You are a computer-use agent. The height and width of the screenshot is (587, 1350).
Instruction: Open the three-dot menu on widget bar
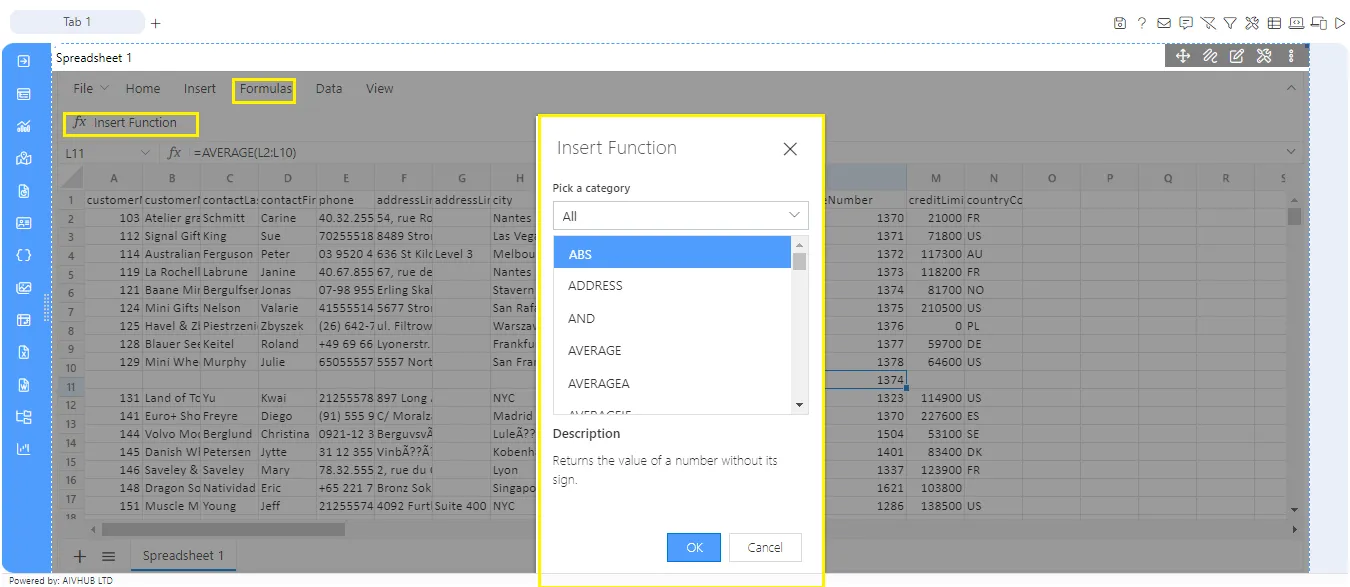1291,56
